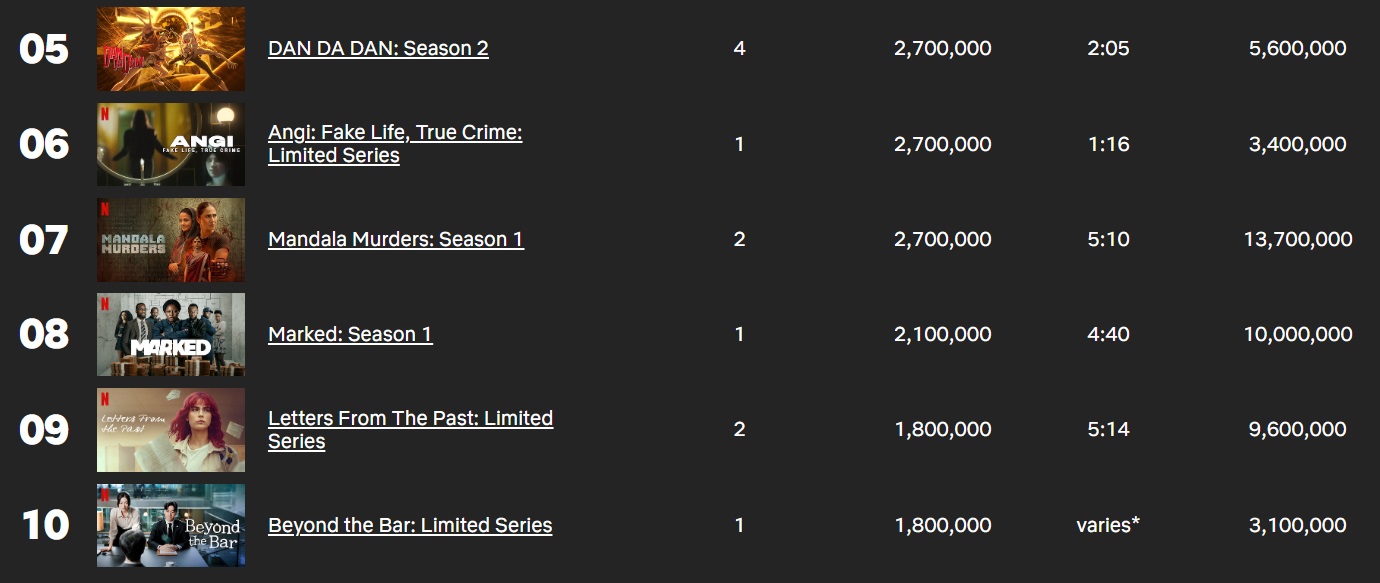
Task: Click the rank number 10
Action: tap(45, 526)
